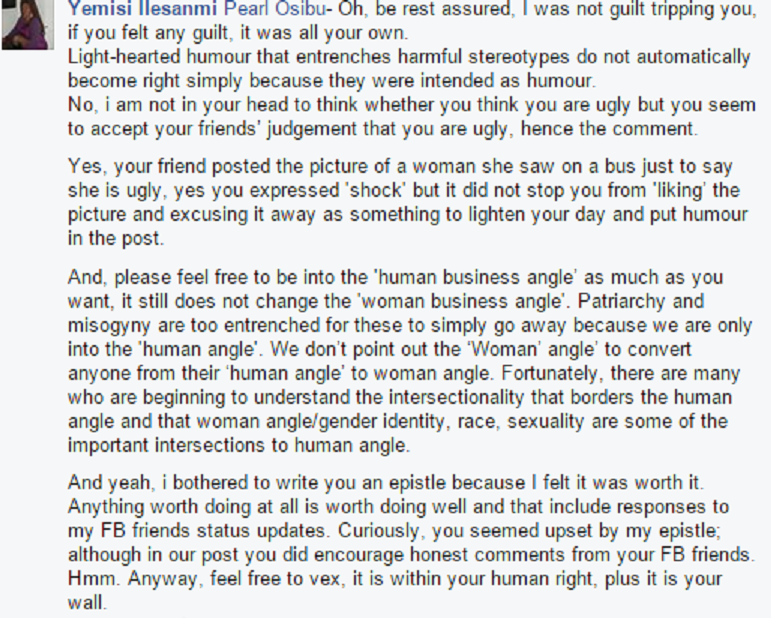Click the paragraph beginning 'And yeah, i bothered'

pyautogui.click(x=411, y=542)
